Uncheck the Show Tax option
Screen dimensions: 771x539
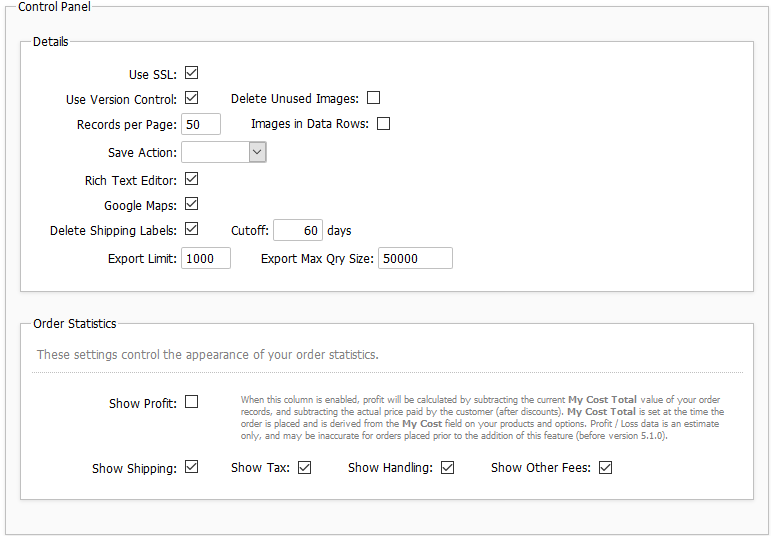(305, 467)
